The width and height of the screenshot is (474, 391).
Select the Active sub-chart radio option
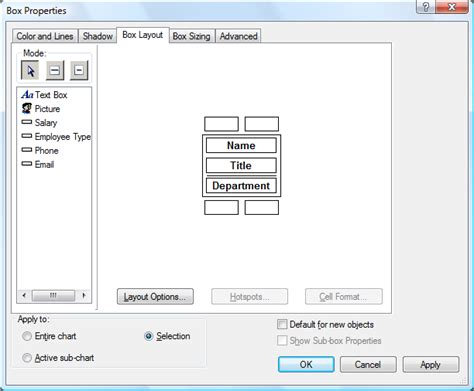pyautogui.click(x=27, y=358)
